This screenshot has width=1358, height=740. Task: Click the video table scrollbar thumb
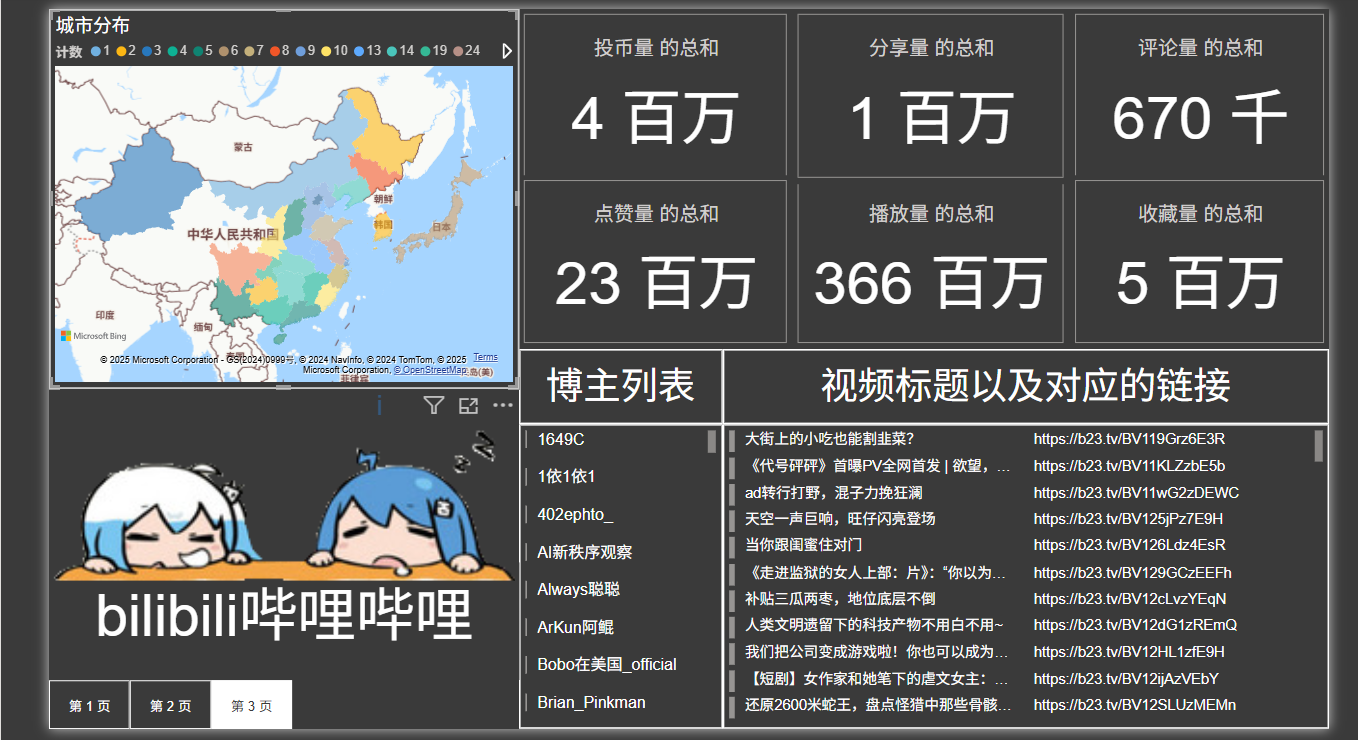1318,446
